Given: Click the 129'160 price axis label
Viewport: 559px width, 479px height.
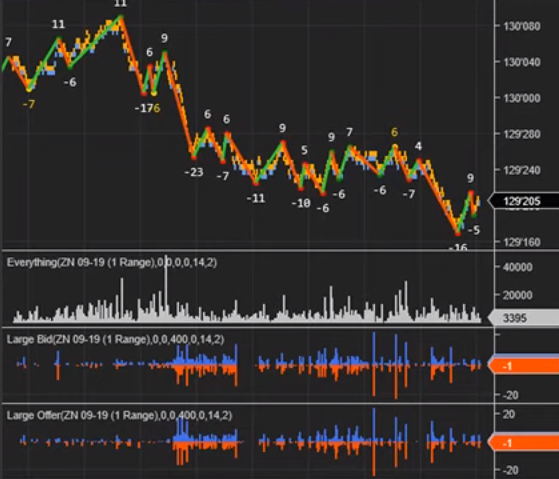Looking at the screenshot, I should pos(522,242).
